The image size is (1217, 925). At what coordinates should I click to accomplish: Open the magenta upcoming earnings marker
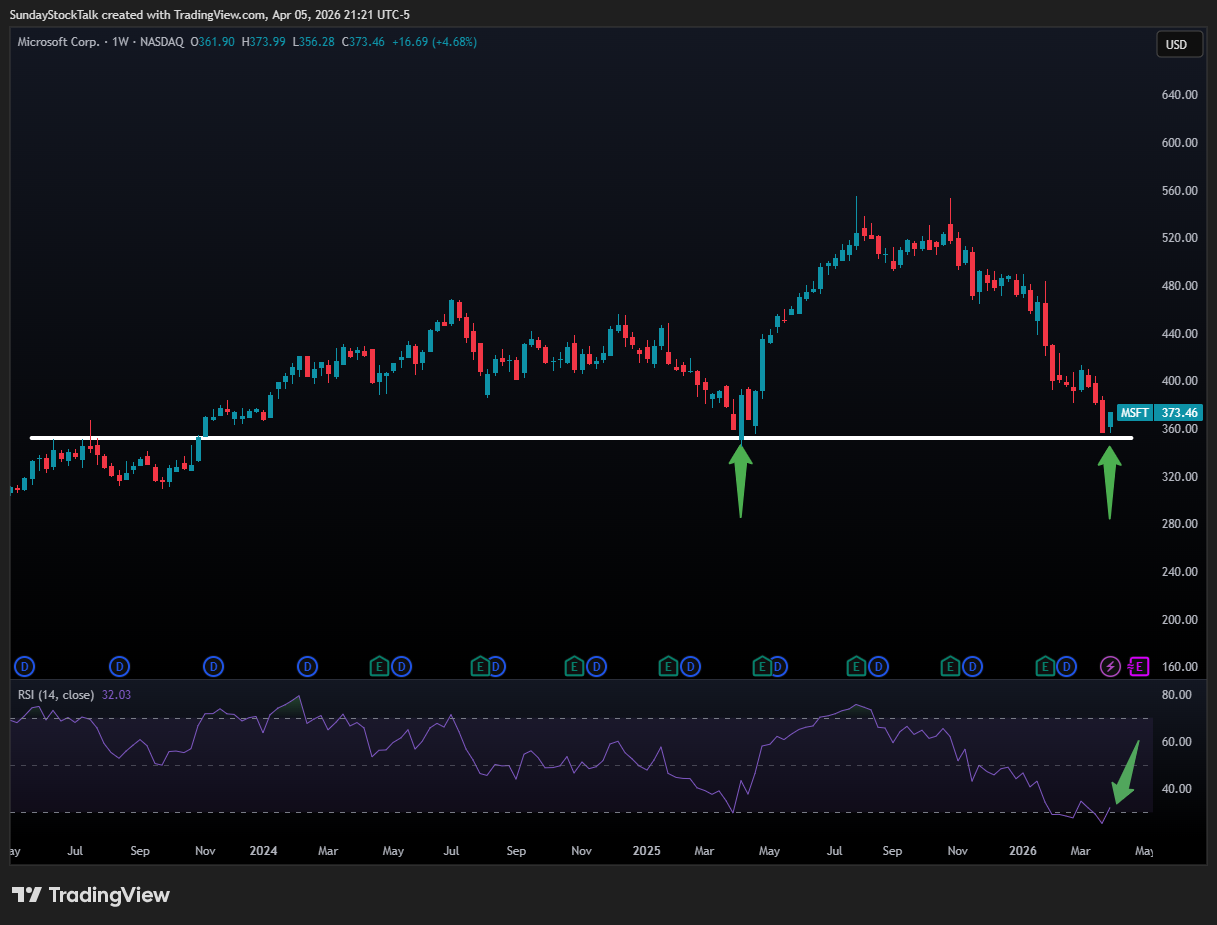(1138, 666)
